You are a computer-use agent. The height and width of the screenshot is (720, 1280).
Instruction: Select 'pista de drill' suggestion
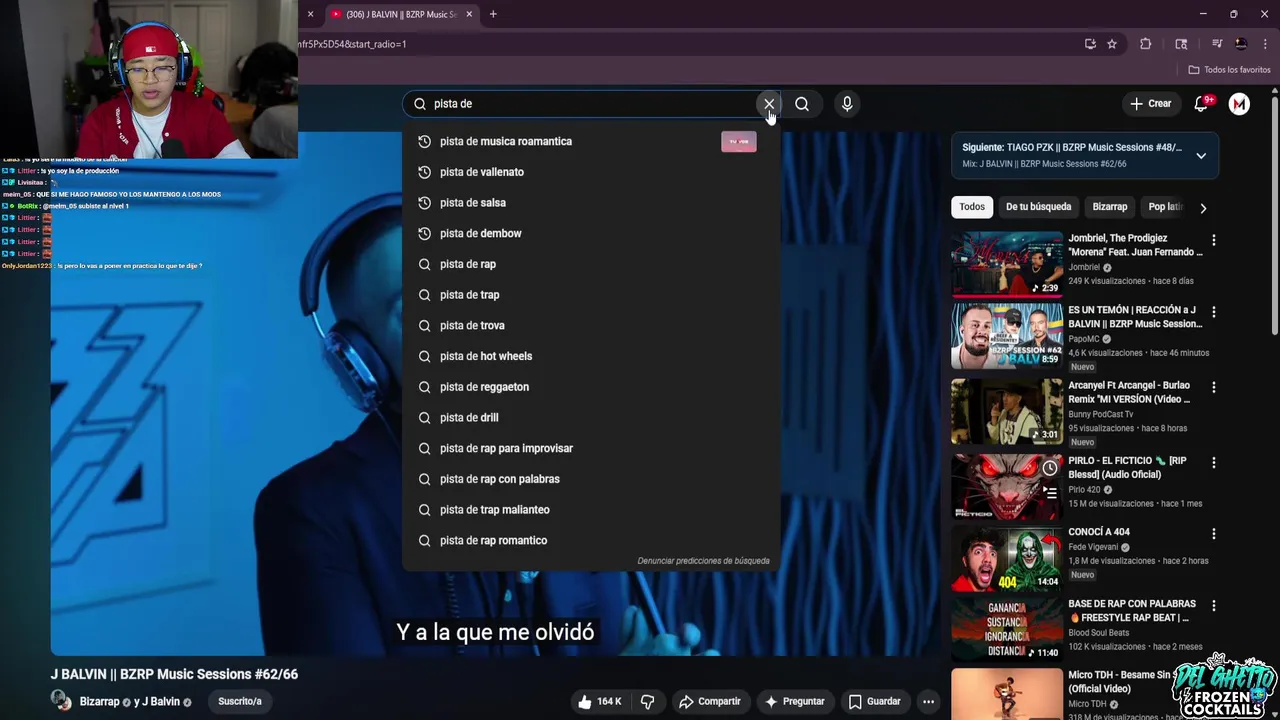click(591, 417)
